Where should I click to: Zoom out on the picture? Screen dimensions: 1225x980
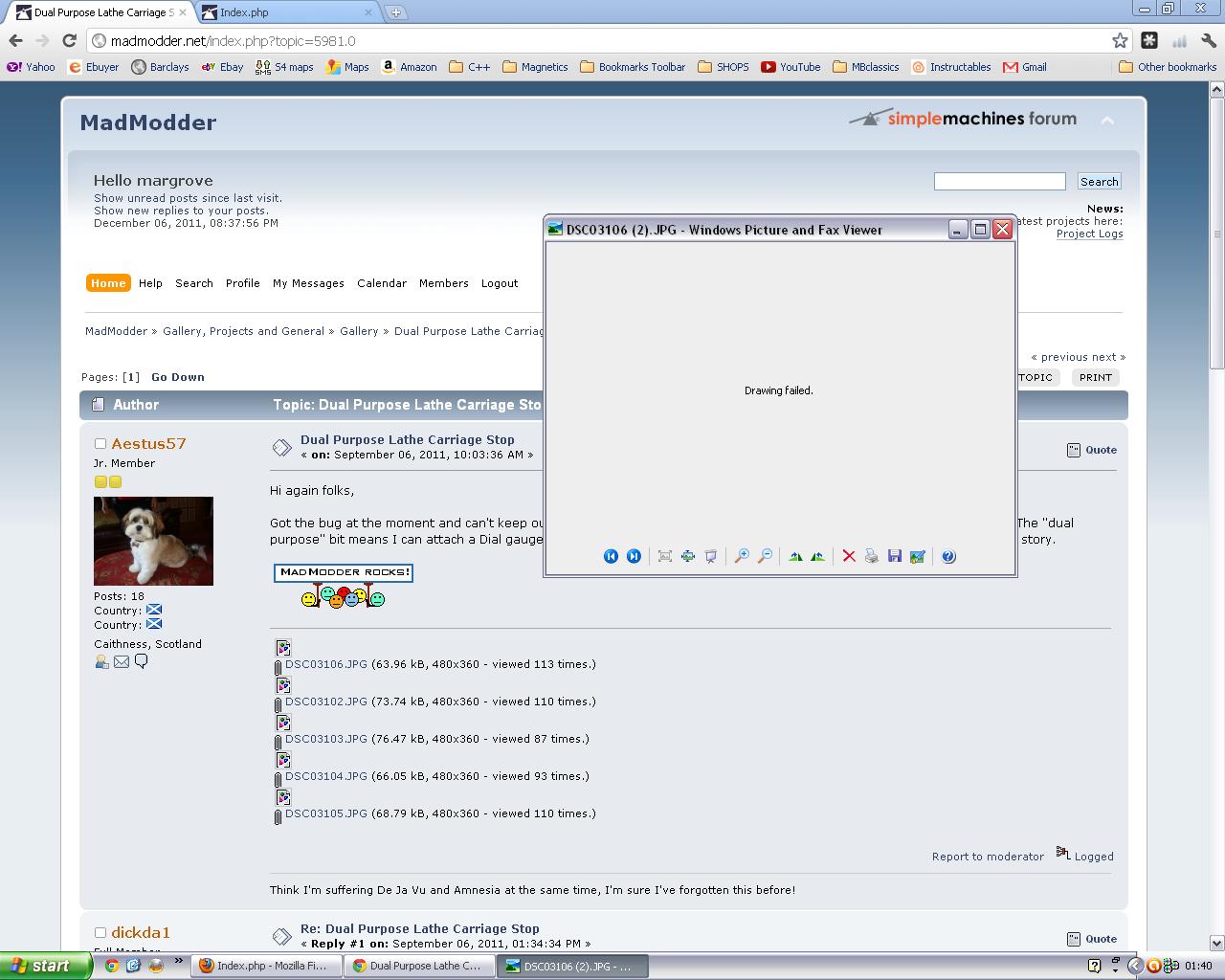coord(765,556)
